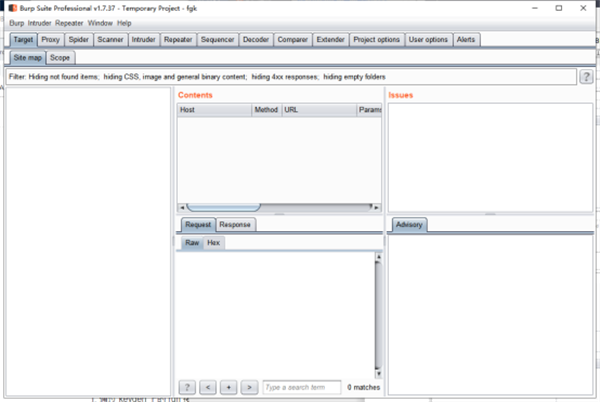This screenshot has height=402, width=600.
Task: Click the request vertical scrollbar up arrow
Action: (378, 257)
